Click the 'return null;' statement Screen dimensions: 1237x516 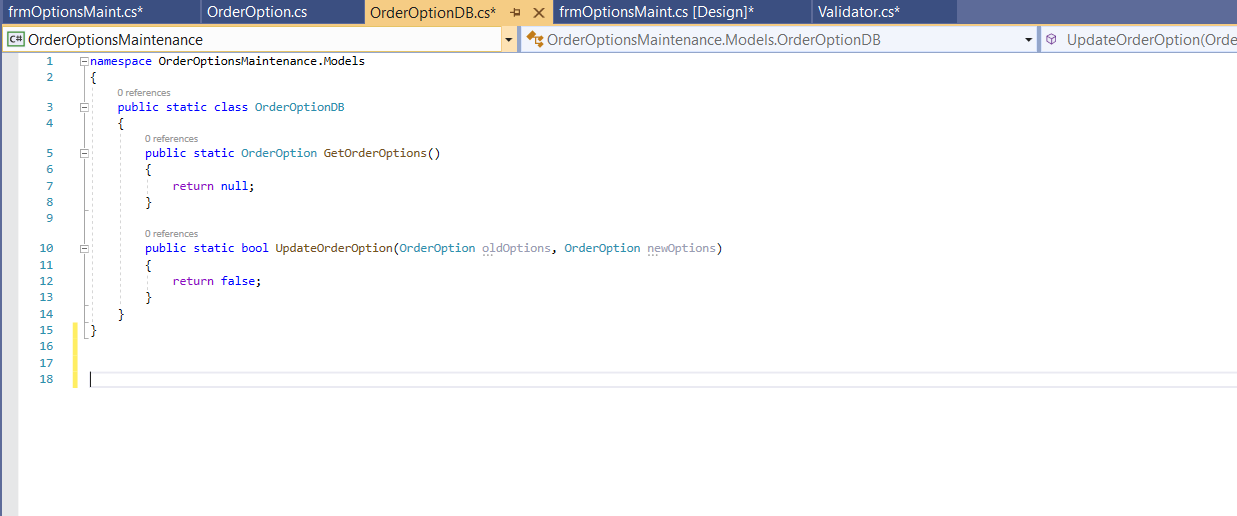coord(213,186)
